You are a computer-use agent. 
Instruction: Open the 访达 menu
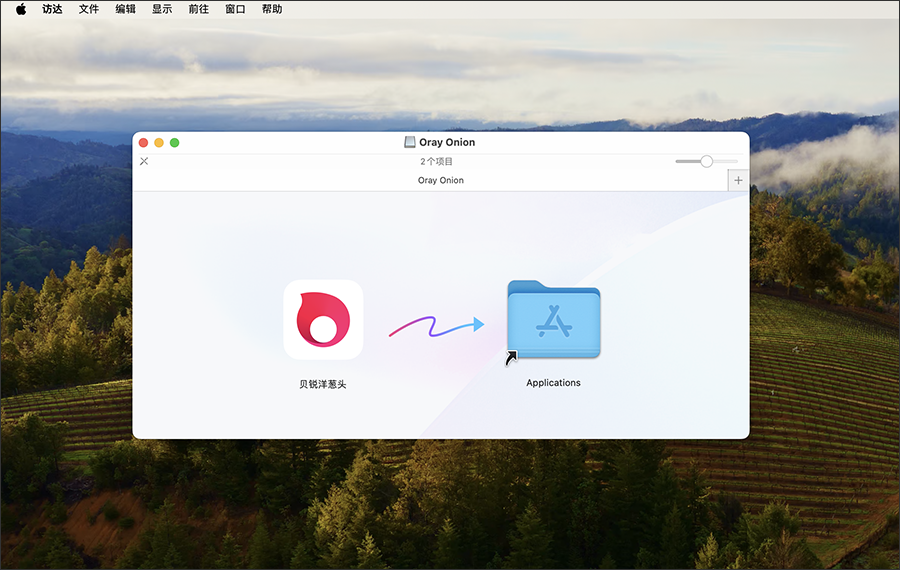click(x=52, y=9)
